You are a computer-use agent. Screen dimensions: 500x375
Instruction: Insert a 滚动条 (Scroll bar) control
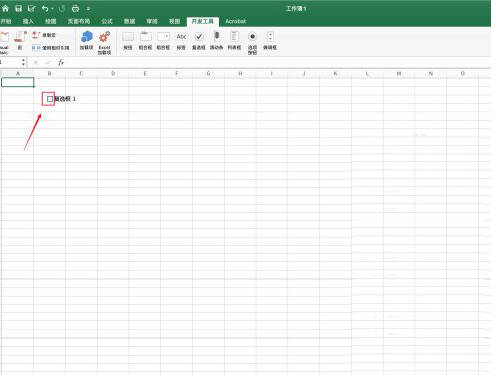[x=217, y=41]
